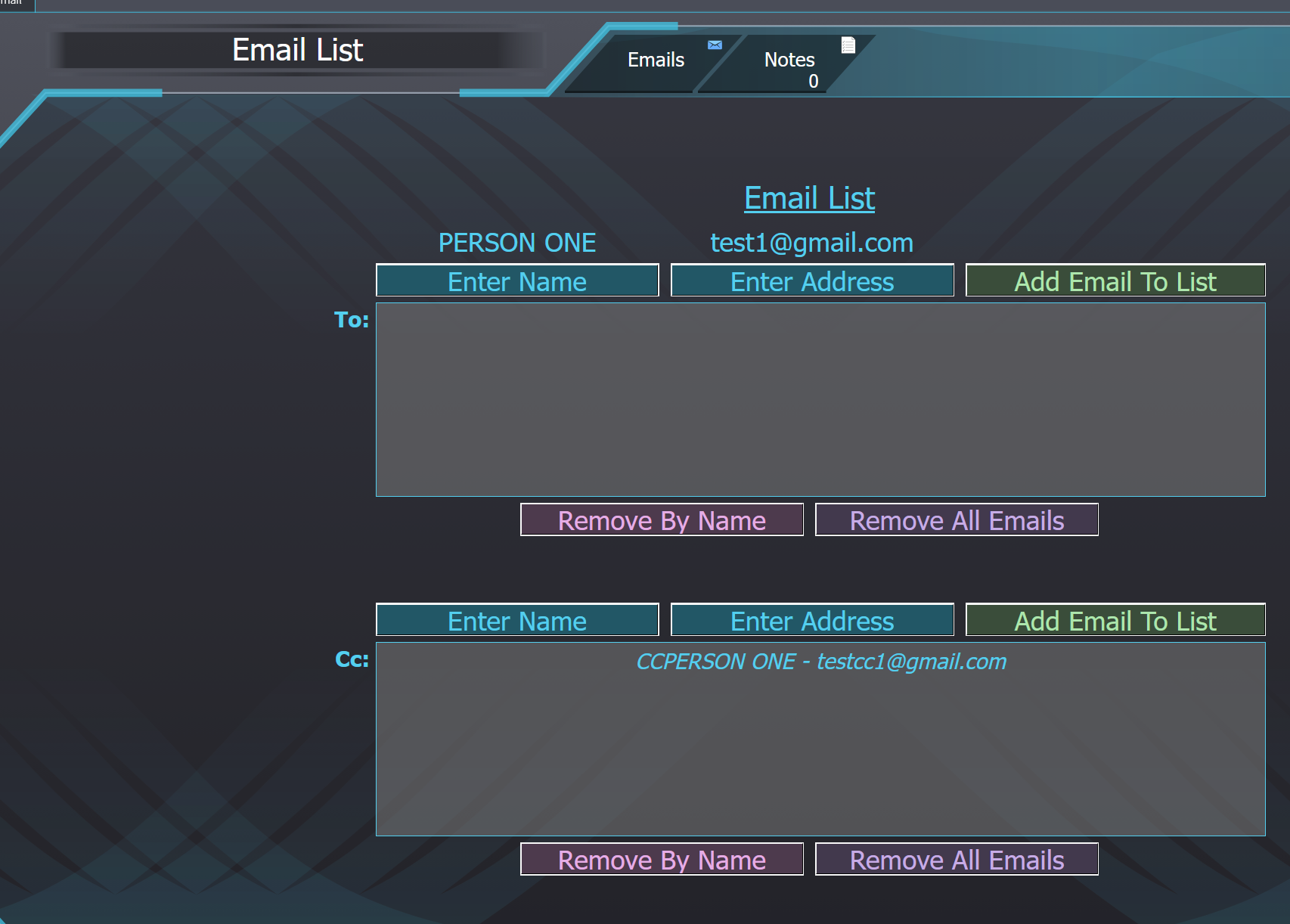Click the Enter Name field in the Cc section
Viewport: 1290px width, 924px height.
click(517, 620)
